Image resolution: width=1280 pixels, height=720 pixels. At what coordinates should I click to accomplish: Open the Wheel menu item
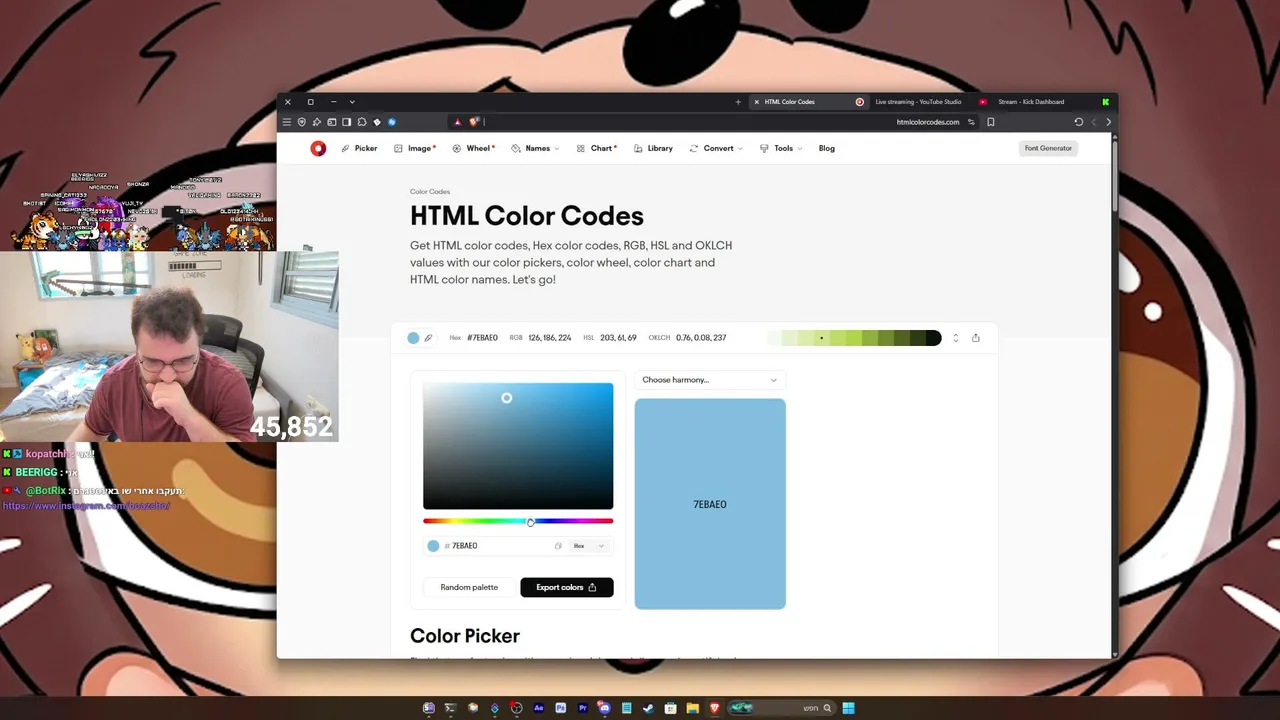tap(473, 148)
